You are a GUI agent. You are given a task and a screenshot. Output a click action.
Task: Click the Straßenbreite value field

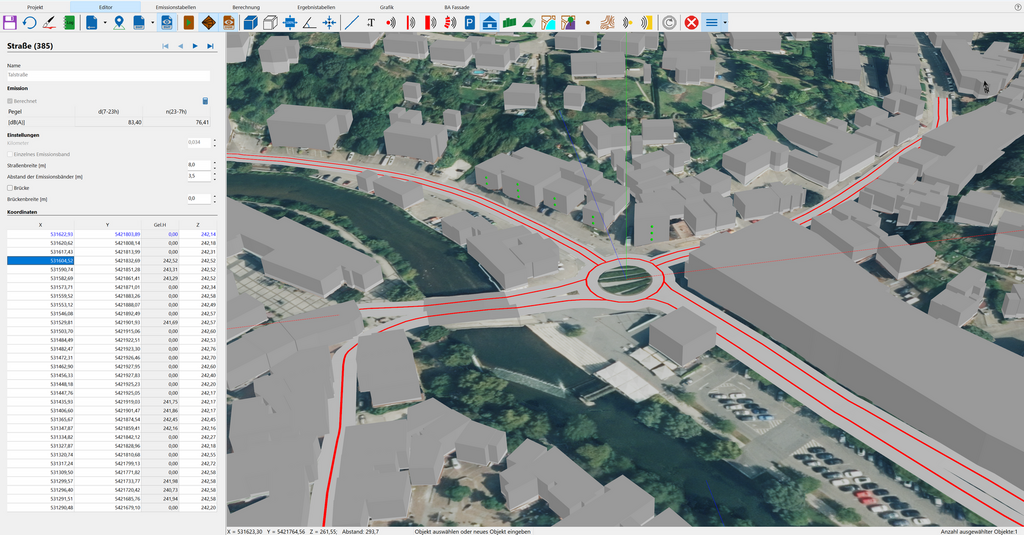click(x=197, y=164)
